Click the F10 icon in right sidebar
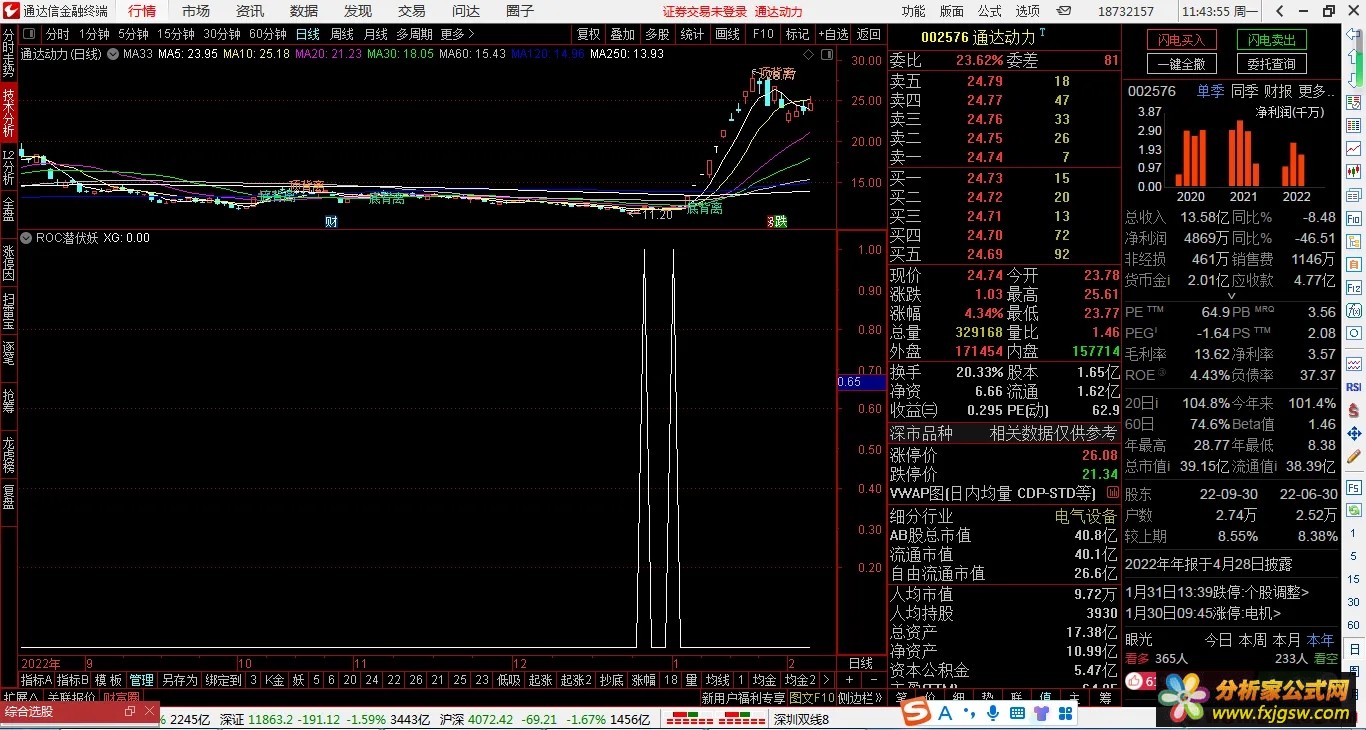 click(x=1354, y=217)
